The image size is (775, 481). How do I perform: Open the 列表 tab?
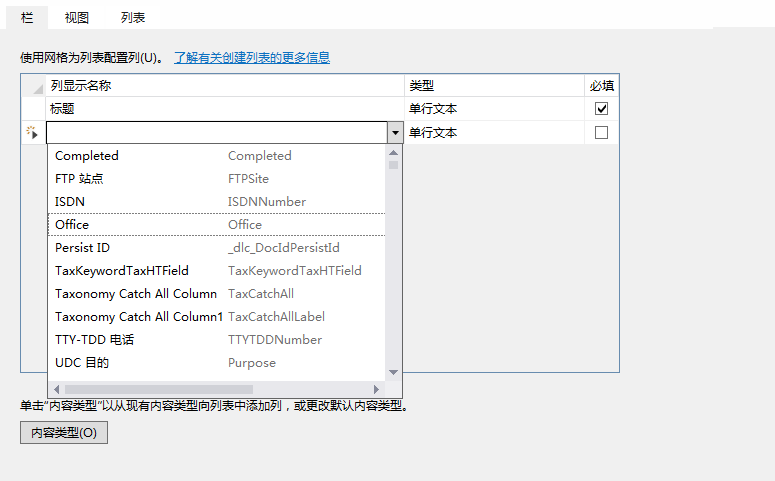click(x=132, y=18)
